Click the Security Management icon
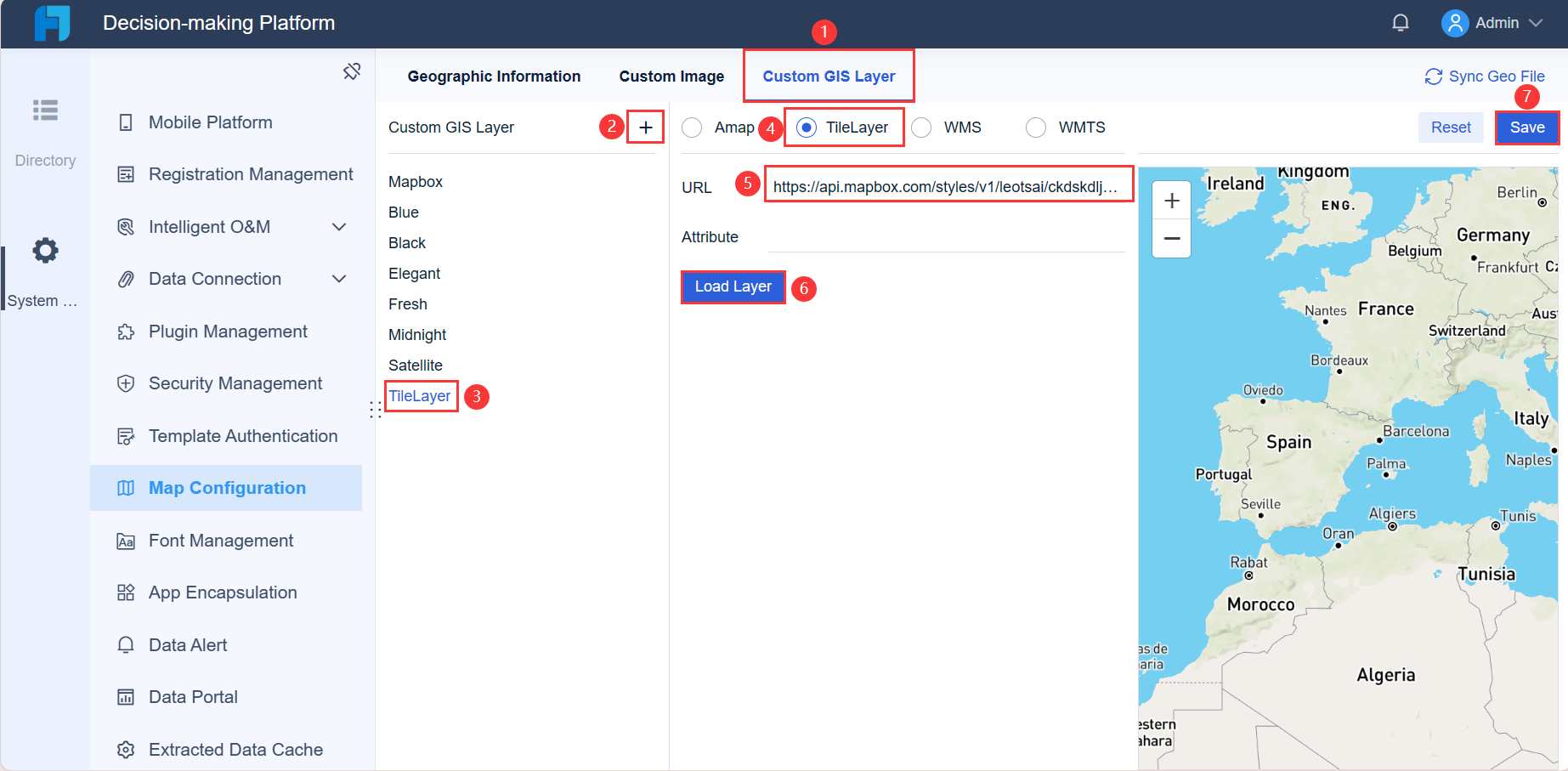This screenshot has width=1568, height=771. pyautogui.click(x=125, y=383)
